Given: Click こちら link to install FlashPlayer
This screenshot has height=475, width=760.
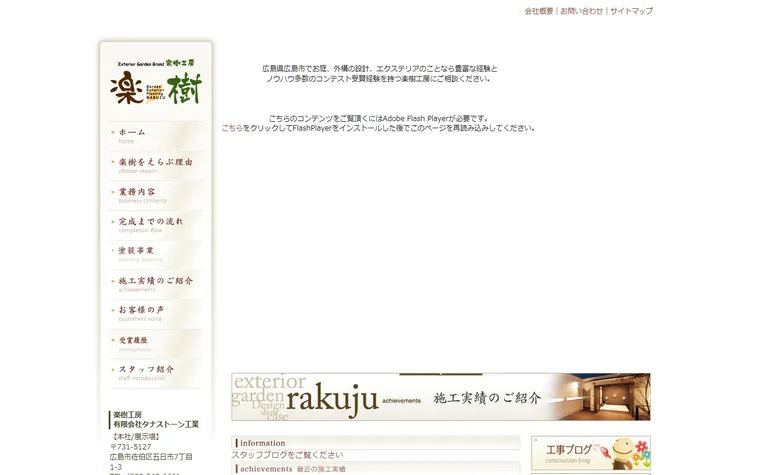Looking at the screenshot, I should tap(232, 128).
